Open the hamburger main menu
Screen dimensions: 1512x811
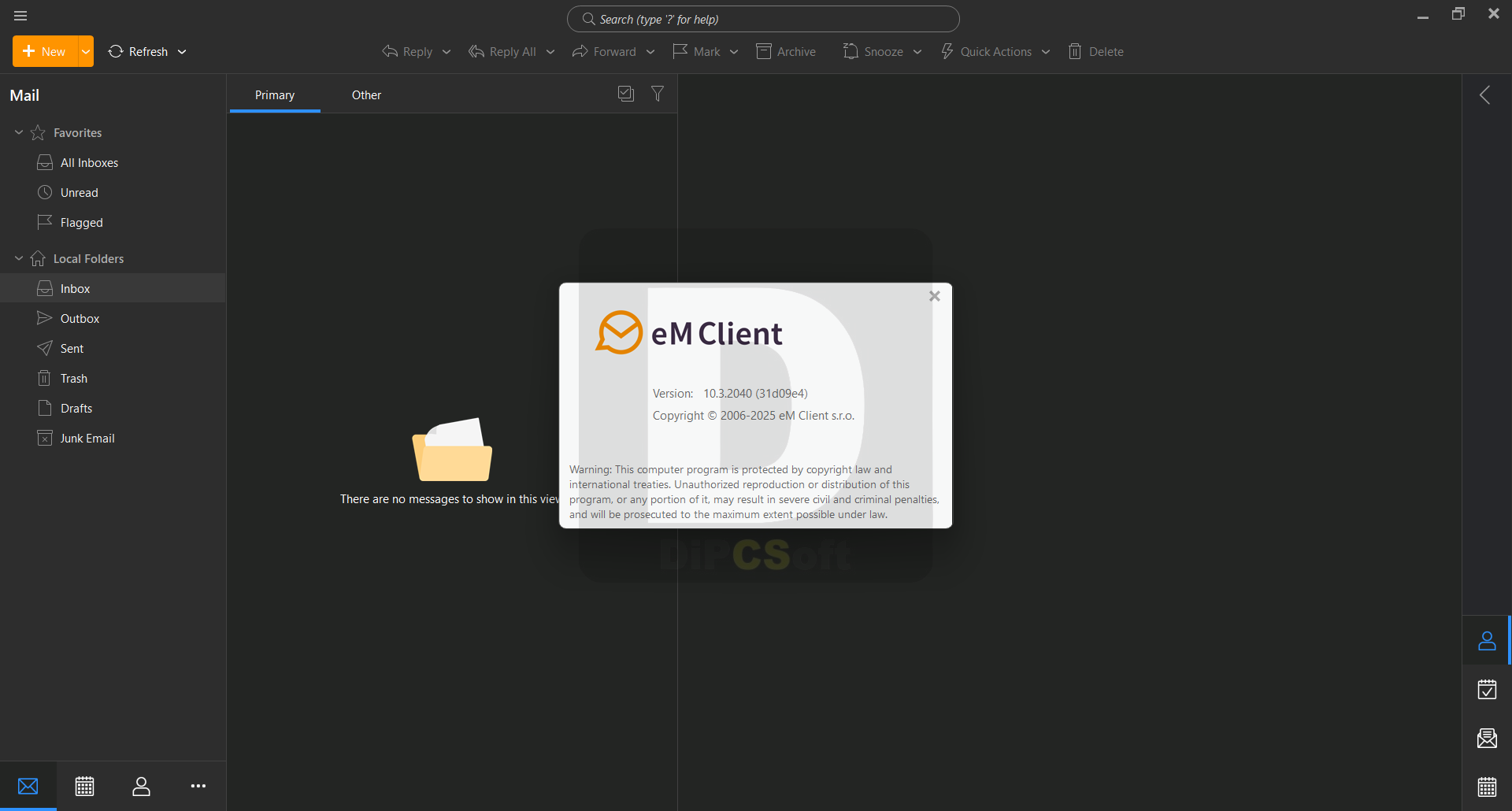(20, 16)
